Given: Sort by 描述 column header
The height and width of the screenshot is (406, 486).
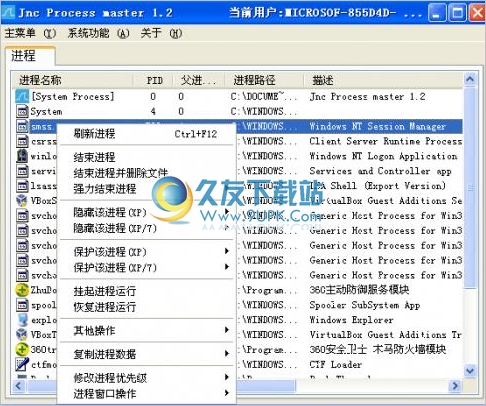Looking at the screenshot, I should point(383,80).
